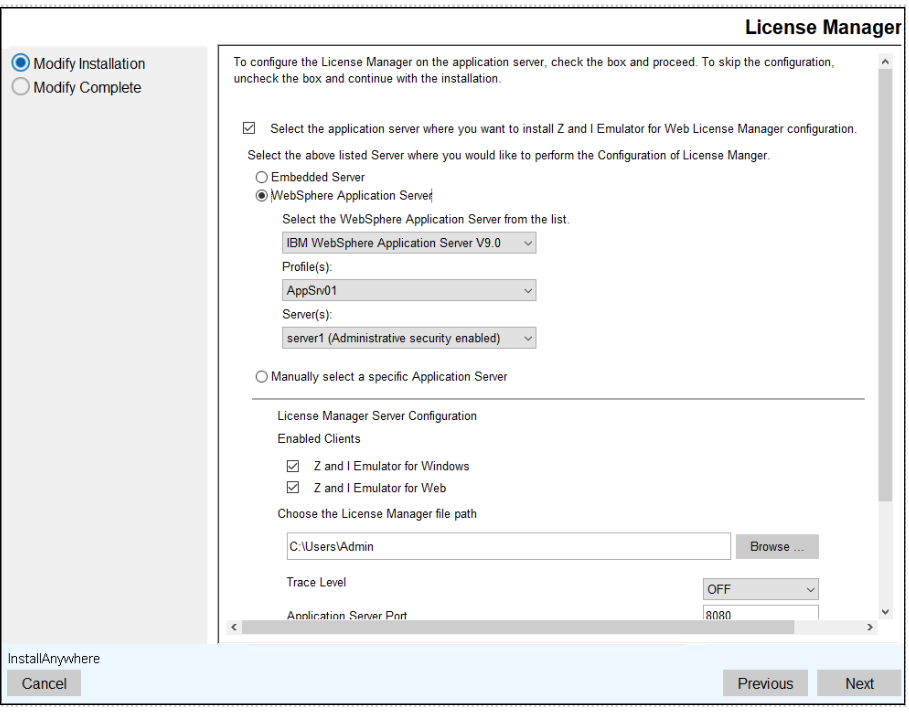The height and width of the screenshot is (712, 909).
Task: Expand the AppSrv01 profile dropdown
Action: (x=408, y=291)
